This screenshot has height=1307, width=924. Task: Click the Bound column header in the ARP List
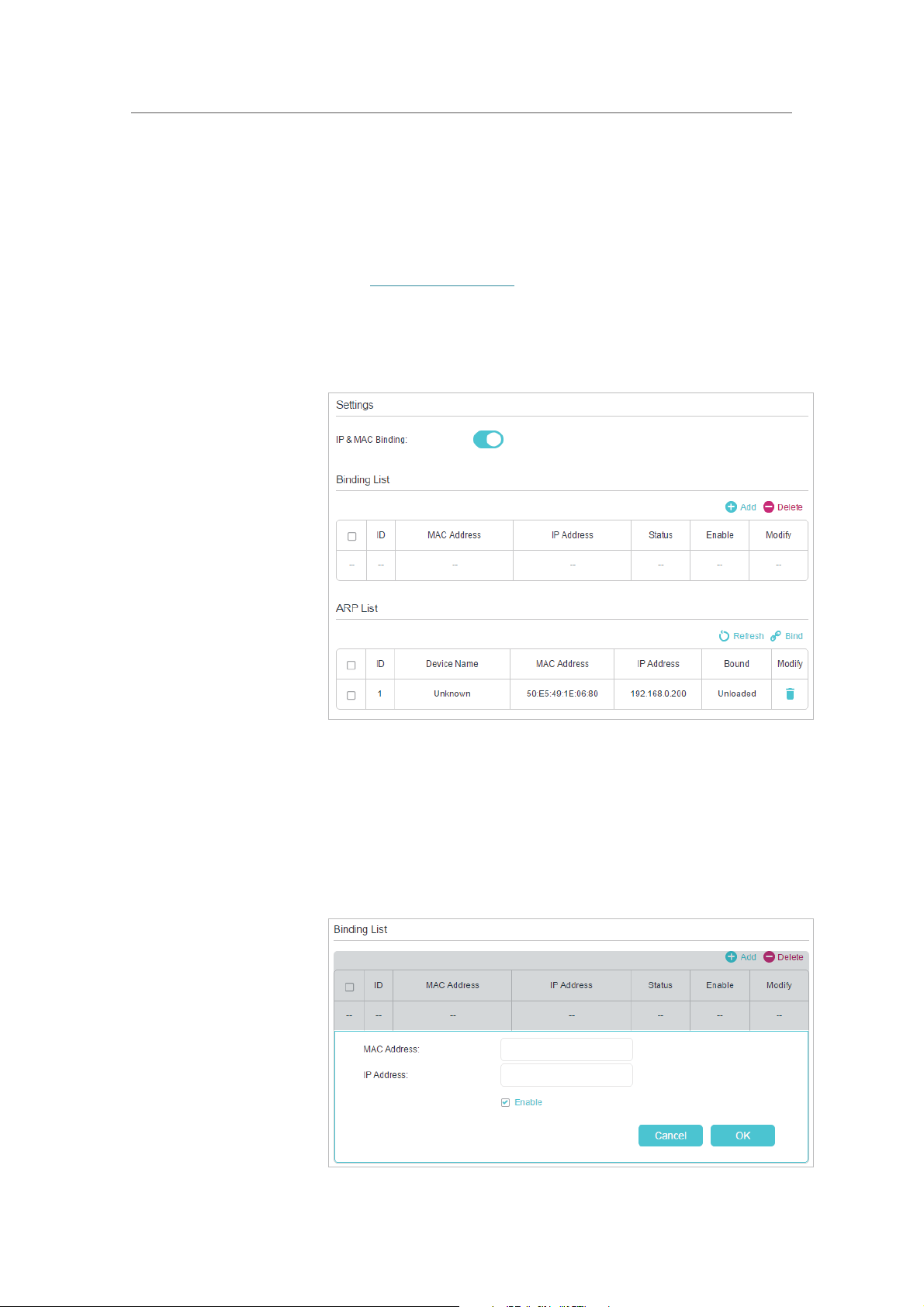(x=736, y=664)
